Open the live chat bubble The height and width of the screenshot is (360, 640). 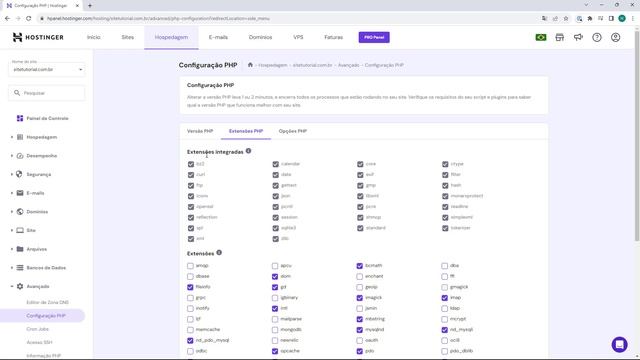coord(619,344)
